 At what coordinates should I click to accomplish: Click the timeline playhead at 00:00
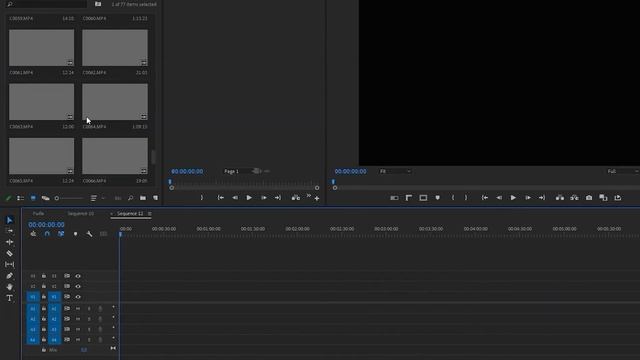click(x=120, y=234)
